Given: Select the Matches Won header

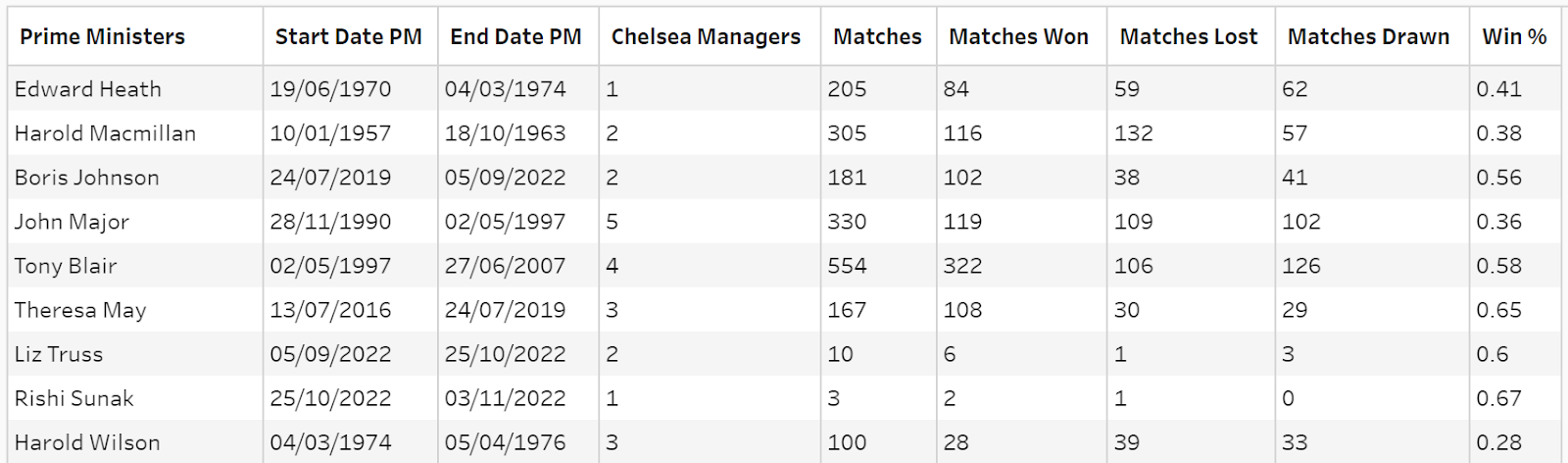Looking at the screenshot, I should point(1018,37).
